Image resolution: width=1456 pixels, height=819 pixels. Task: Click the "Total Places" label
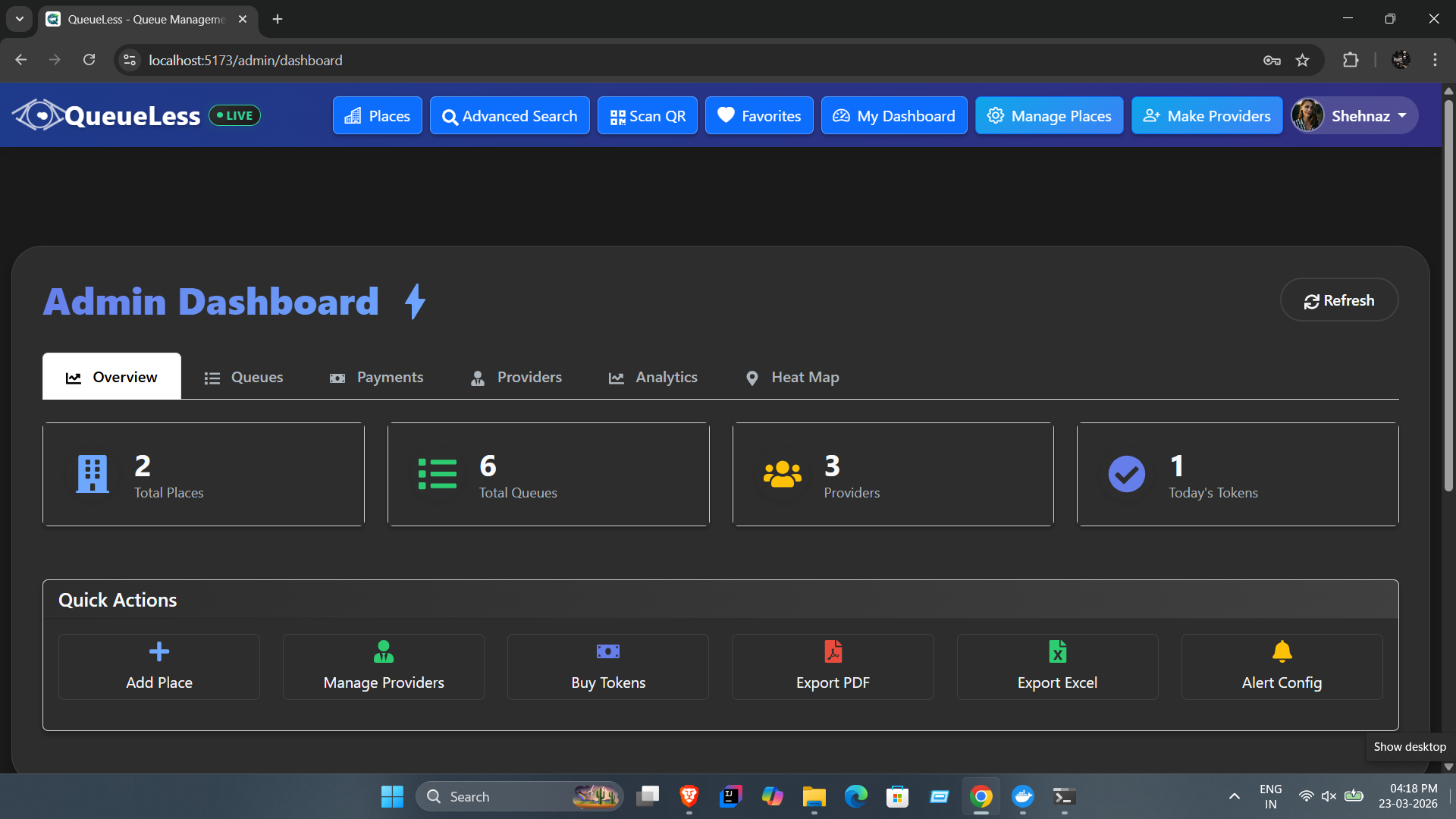[169, 493]
